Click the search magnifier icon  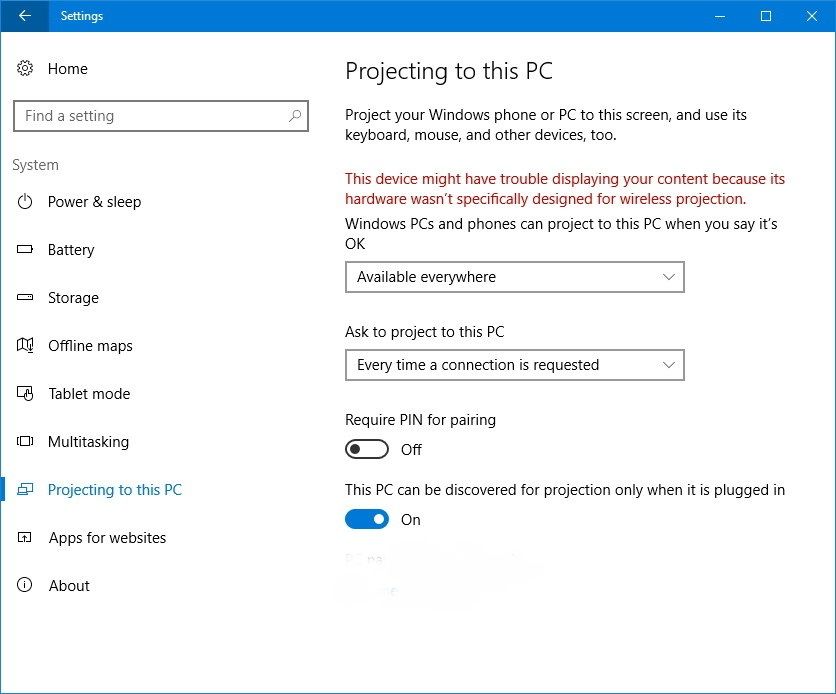pos(294,116)
